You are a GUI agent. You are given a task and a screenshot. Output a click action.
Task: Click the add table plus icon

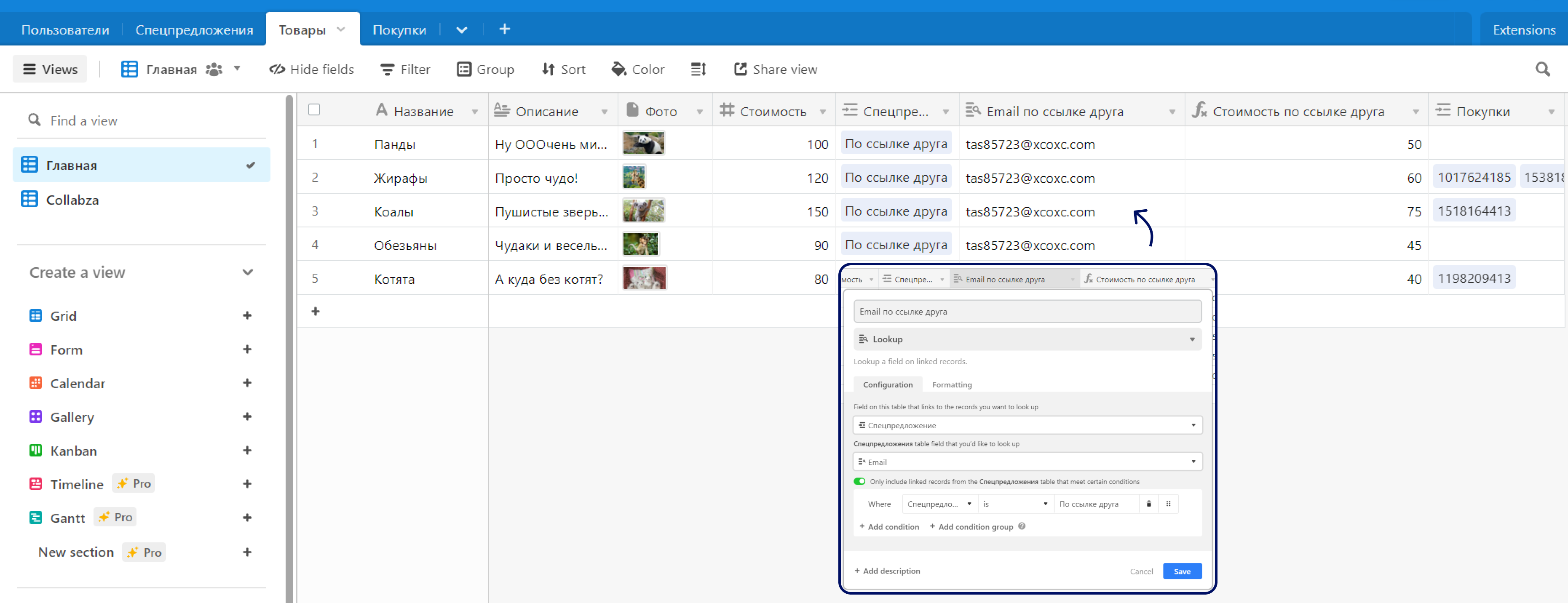click(x=504, y=29)
